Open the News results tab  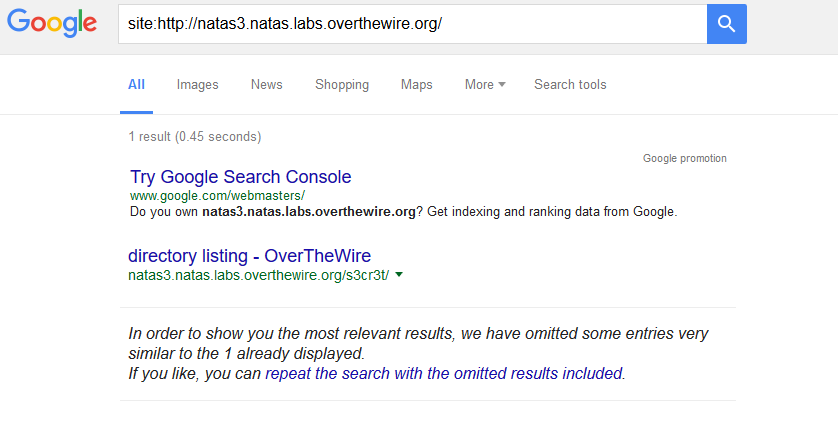(x=267, y=84)
